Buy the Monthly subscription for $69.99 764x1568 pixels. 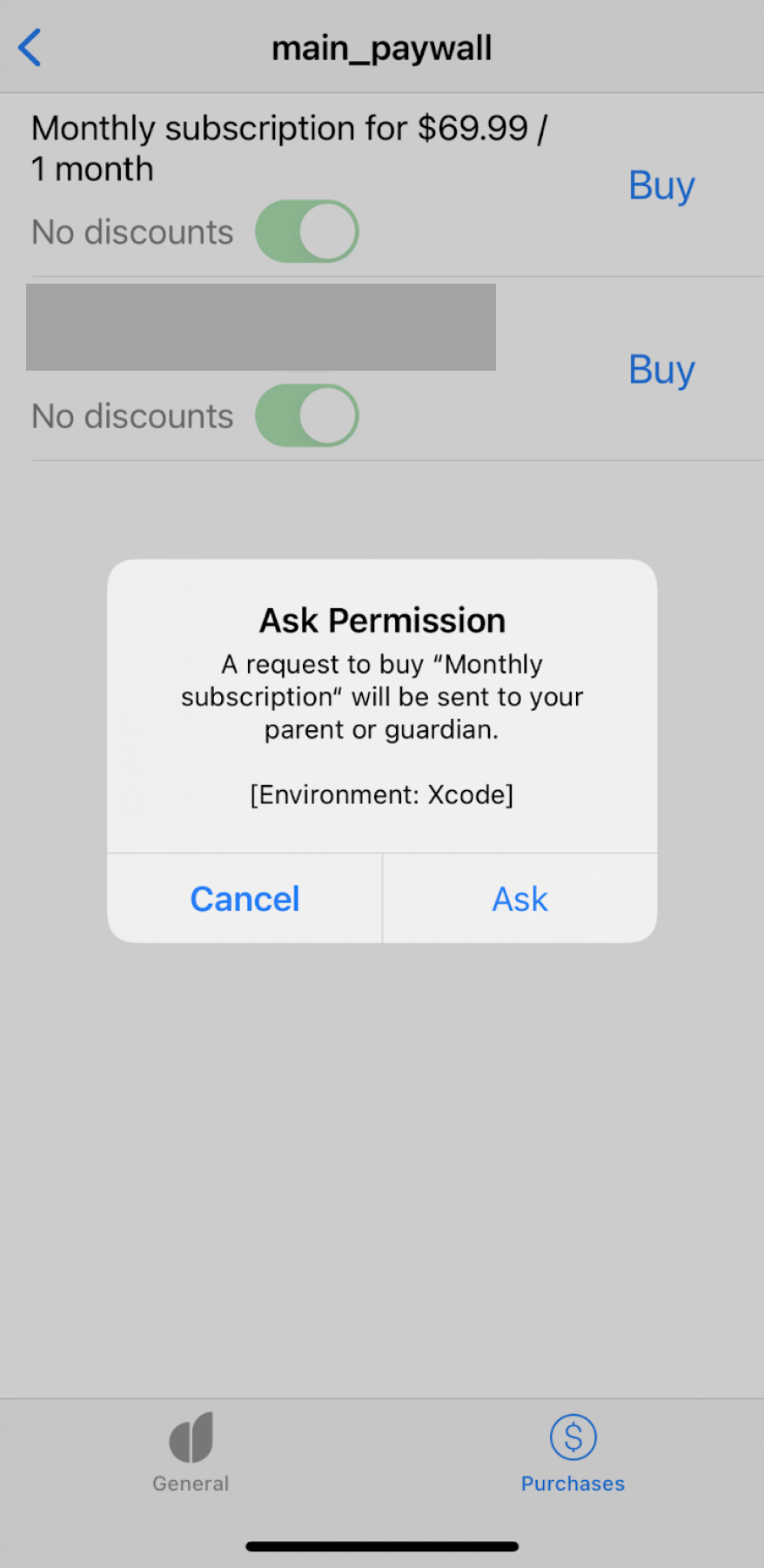tap(661, 185)
